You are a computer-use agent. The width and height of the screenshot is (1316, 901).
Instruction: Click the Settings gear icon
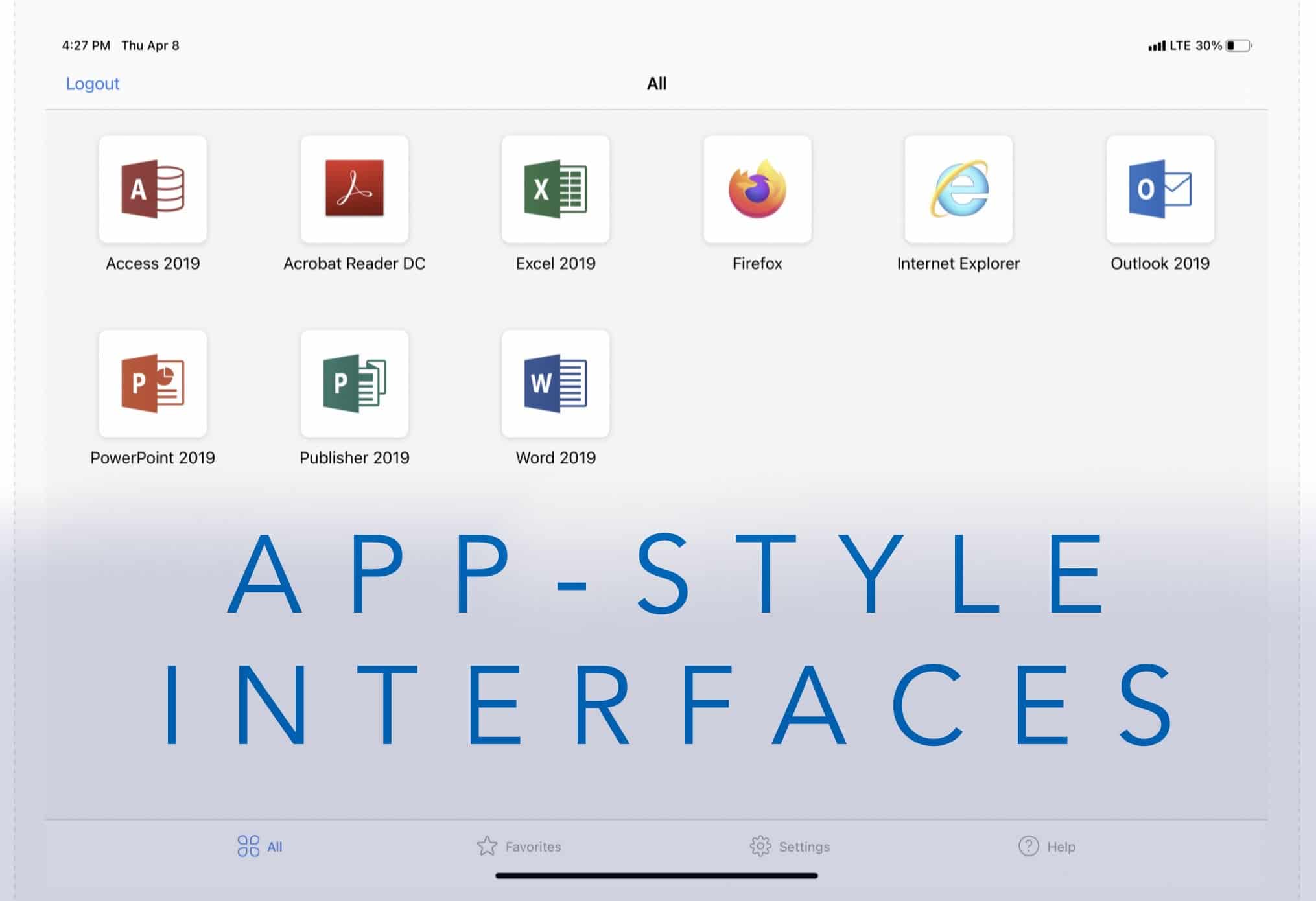click(x=760, y=846)
